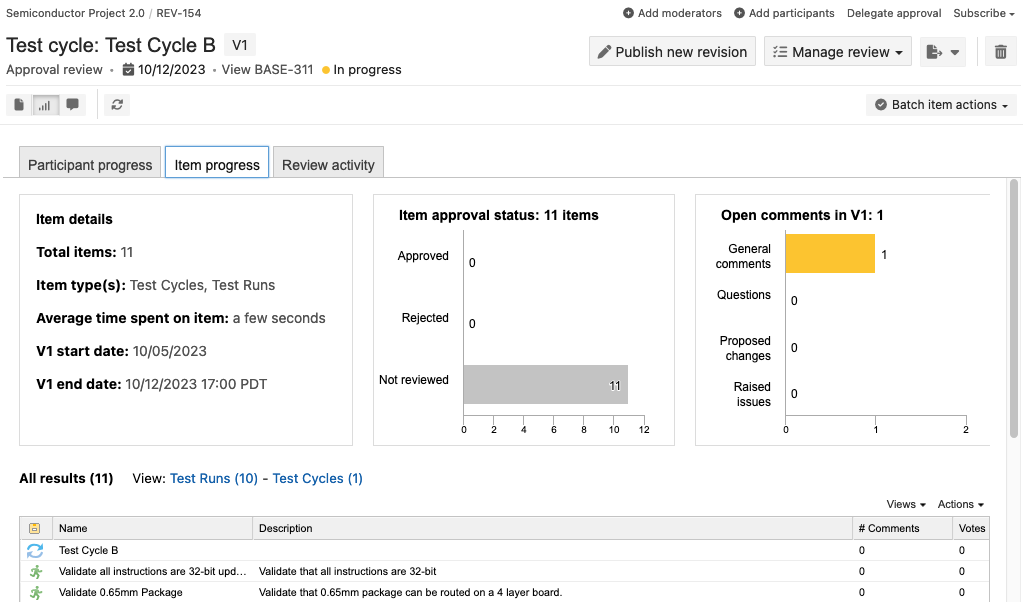Open the Manage review dropdown
The width and height of the screenshot is (1023, 602).
click(838, 52)
